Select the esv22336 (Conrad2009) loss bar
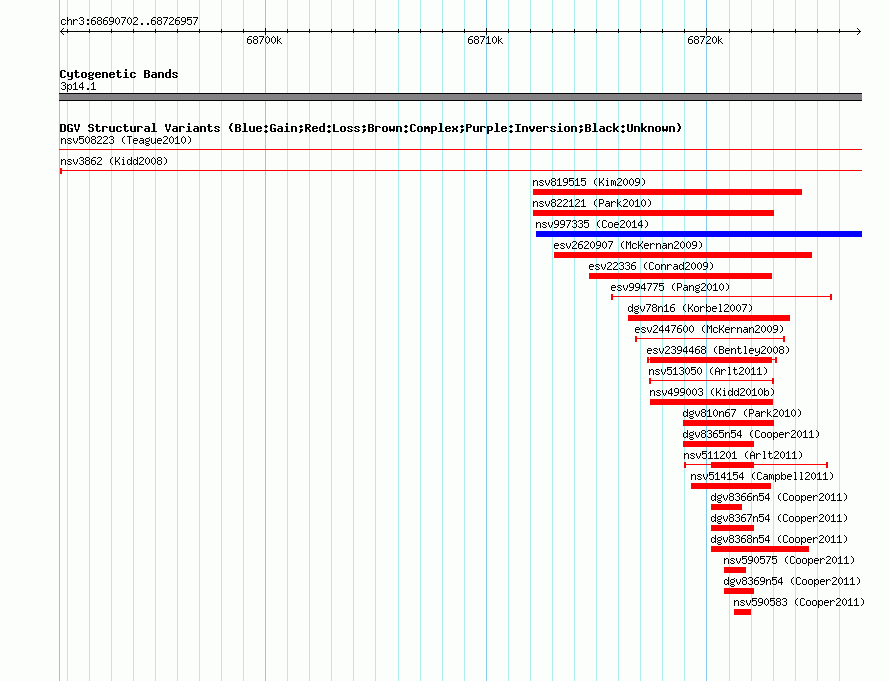 point(681,276)
